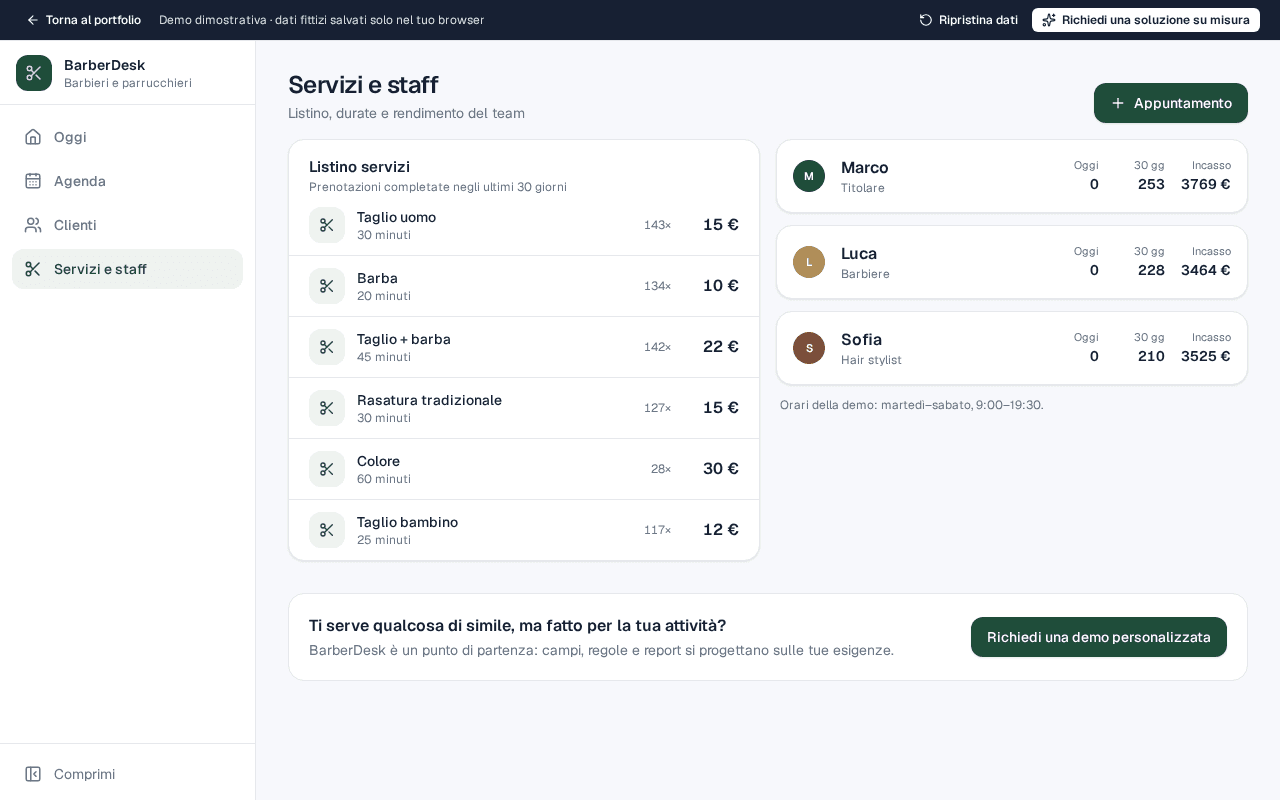Click the Ripristina dati reset icon
1280x800 pixels.
click(926, 20)
